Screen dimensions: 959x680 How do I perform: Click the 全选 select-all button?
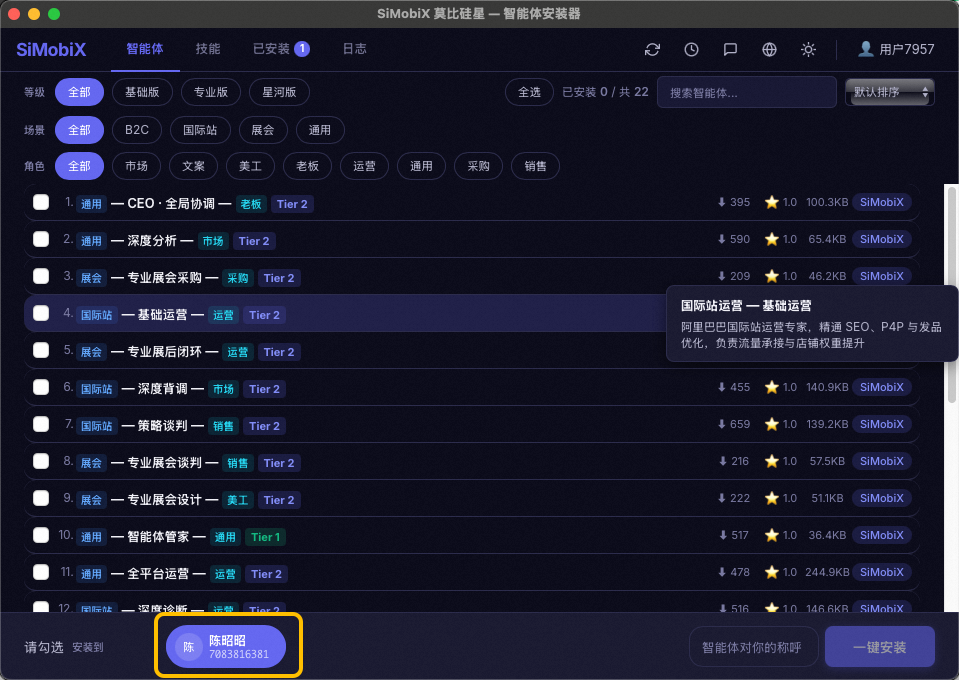click(x=529, y=92)
